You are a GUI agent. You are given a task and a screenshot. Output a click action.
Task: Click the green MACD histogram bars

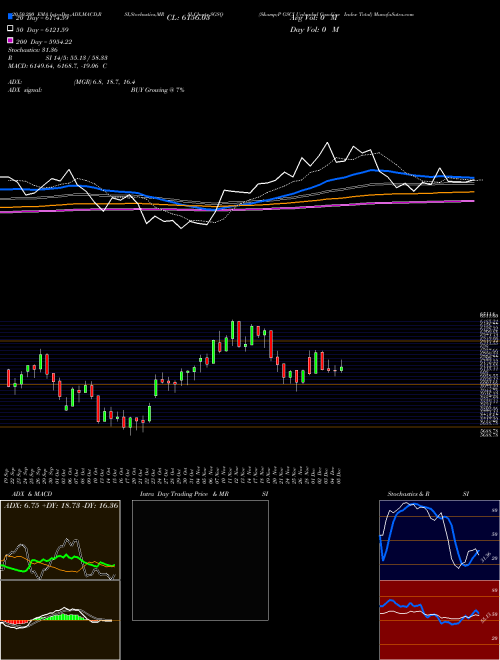(x=62, y=616)
